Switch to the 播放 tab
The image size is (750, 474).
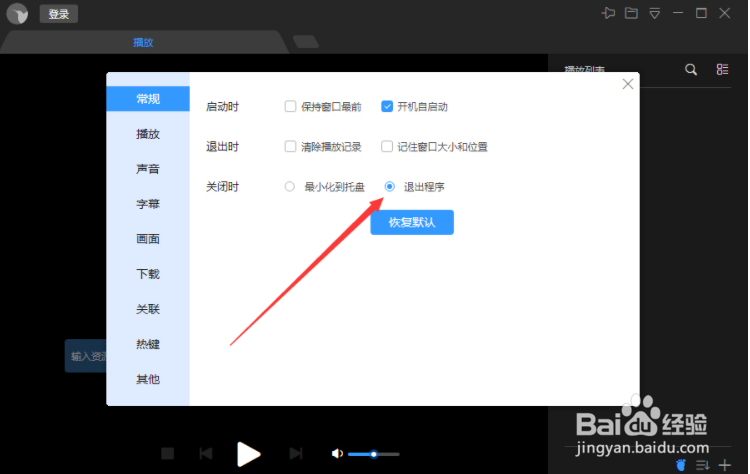coord(143,43)
